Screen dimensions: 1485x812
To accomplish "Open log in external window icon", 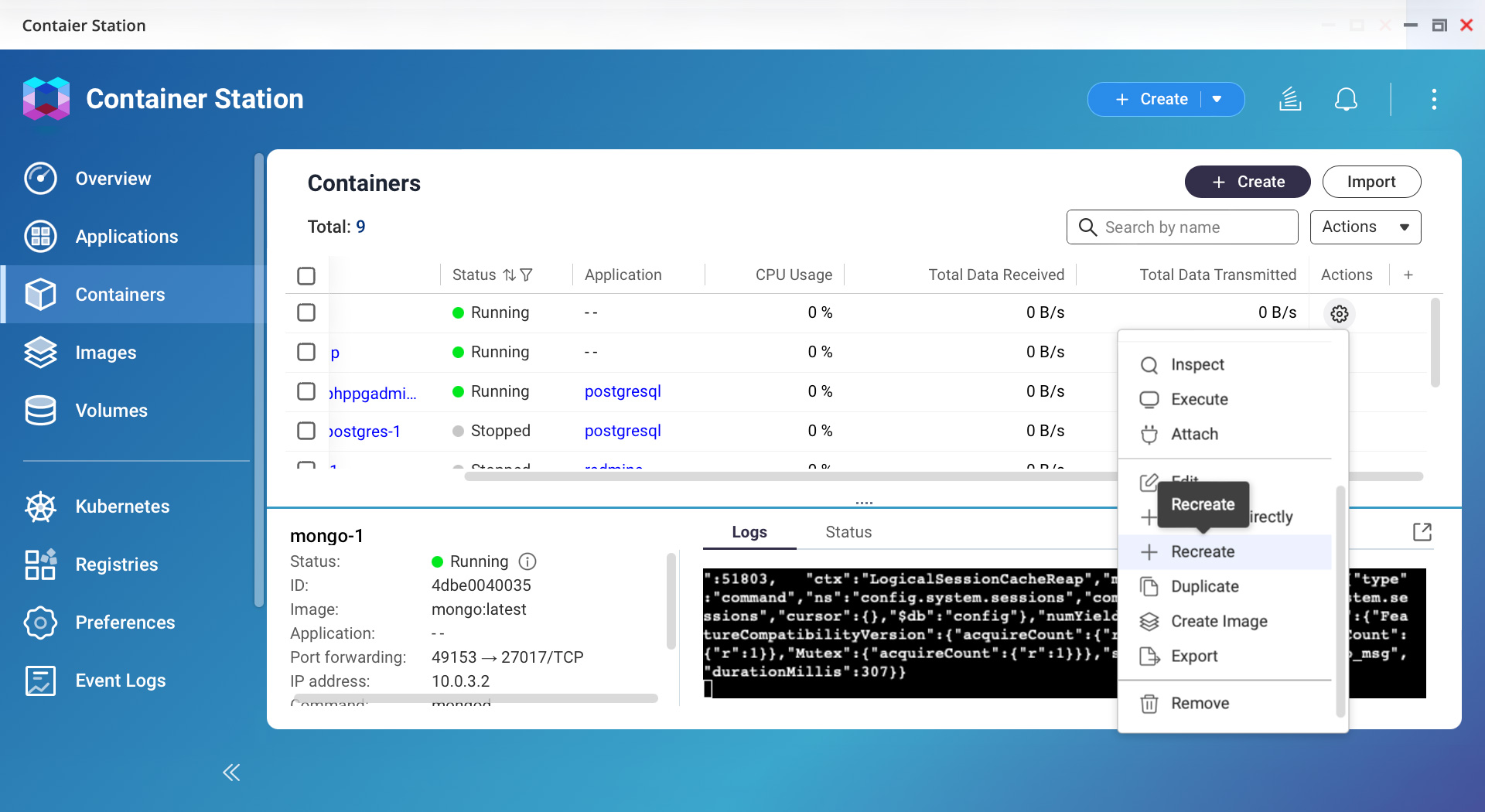I will click(x=1422, y=532).
